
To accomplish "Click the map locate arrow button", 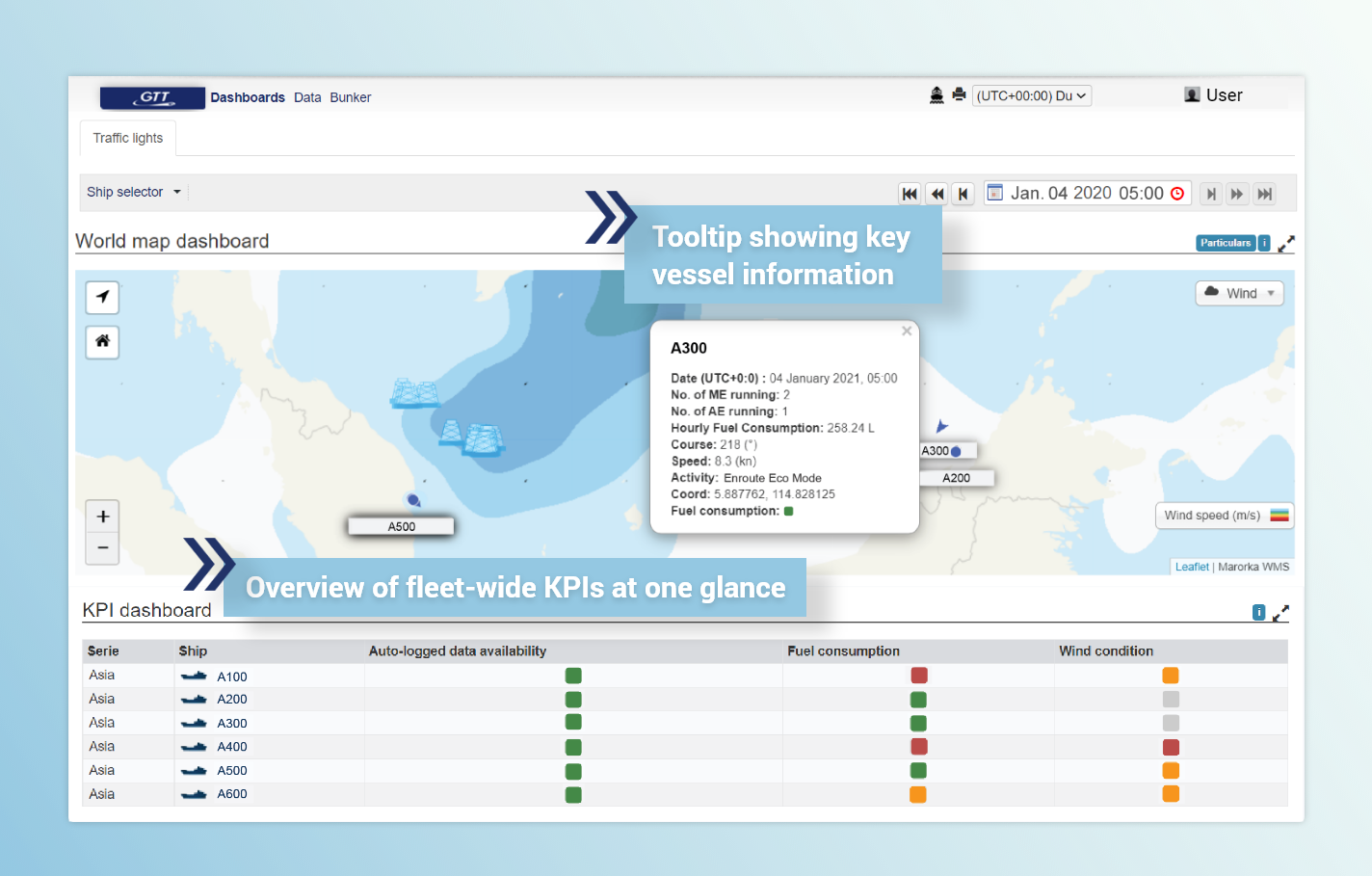I will tap(102, 297).
